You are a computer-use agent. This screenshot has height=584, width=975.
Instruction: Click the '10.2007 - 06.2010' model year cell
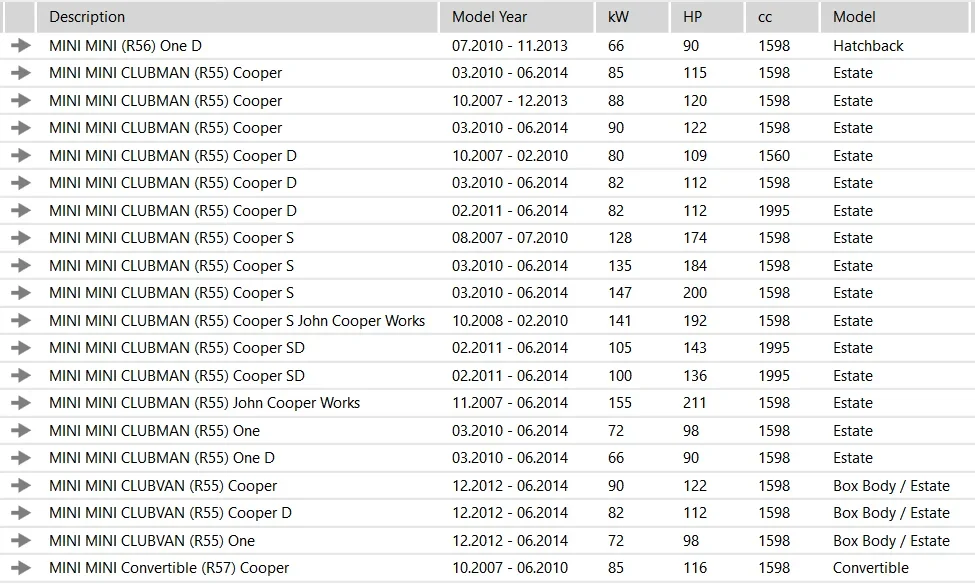510,568
